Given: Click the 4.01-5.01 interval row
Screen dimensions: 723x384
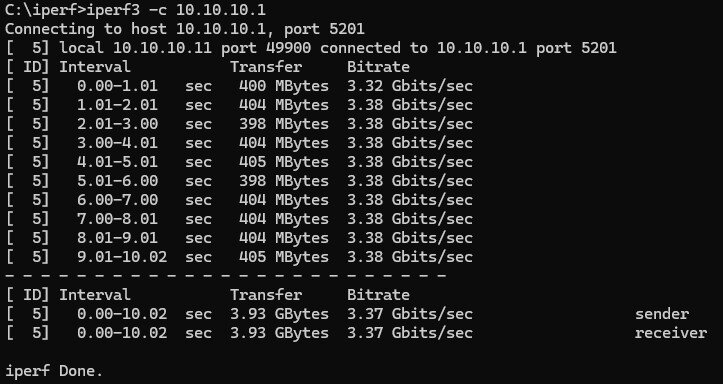Looking at the screenshot, I should 239,162.
